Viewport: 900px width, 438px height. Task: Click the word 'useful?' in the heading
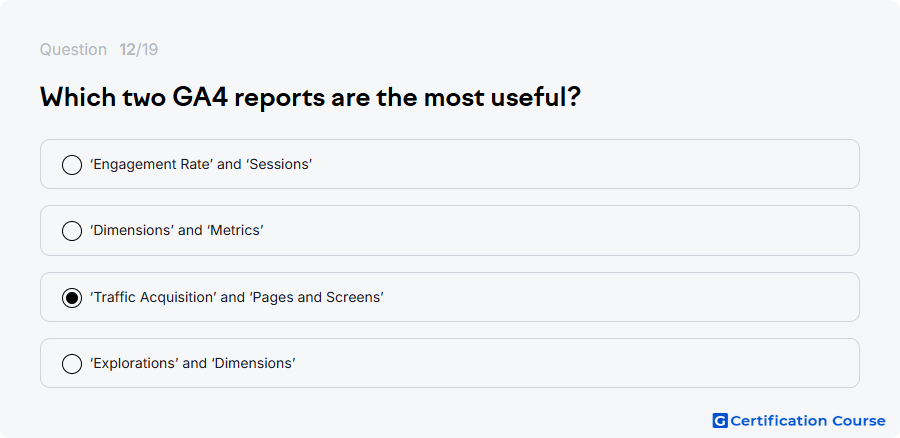[536, 98]
